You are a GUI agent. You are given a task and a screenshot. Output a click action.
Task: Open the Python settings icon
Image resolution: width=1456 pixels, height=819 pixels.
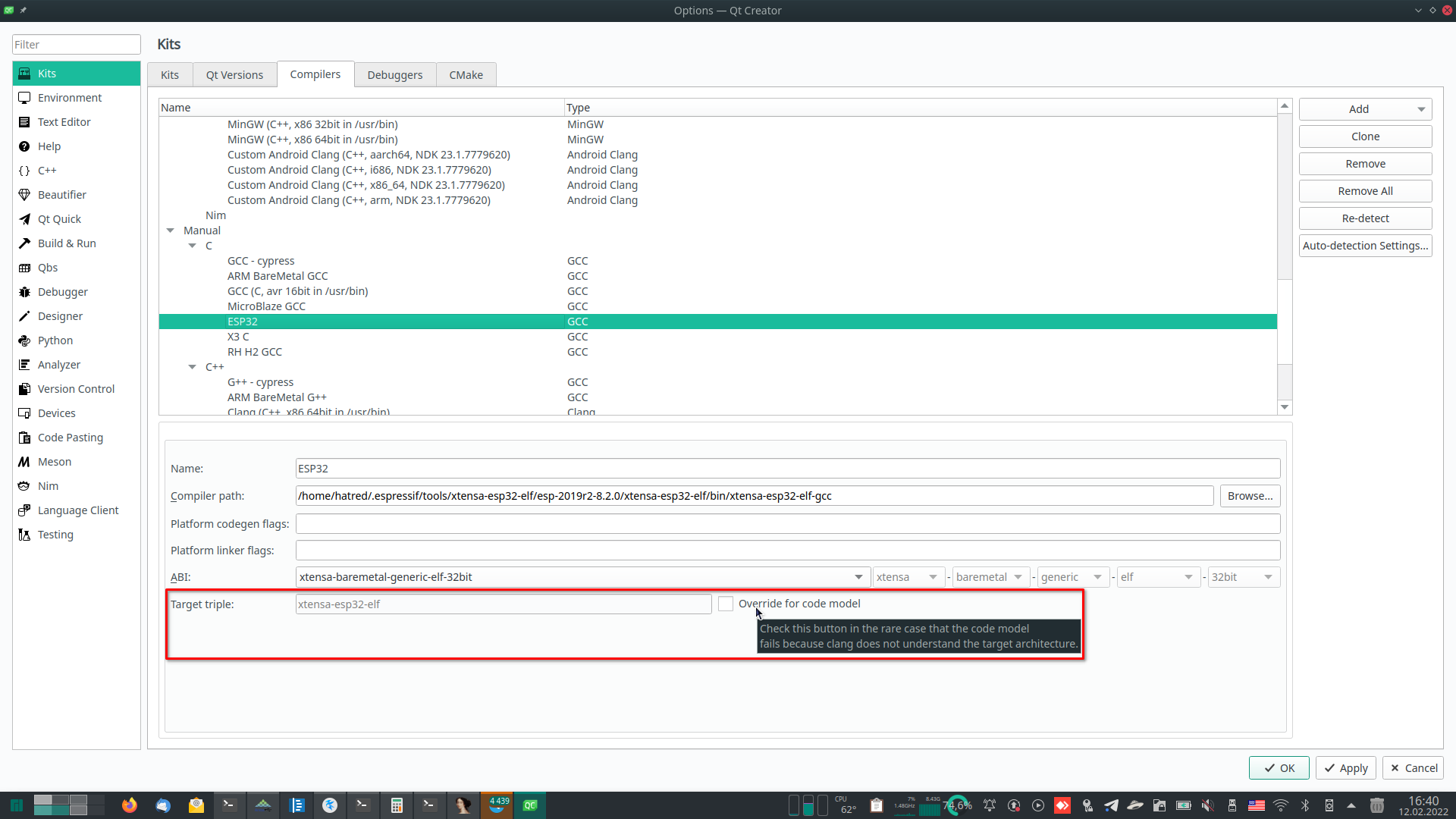point(24,340)
